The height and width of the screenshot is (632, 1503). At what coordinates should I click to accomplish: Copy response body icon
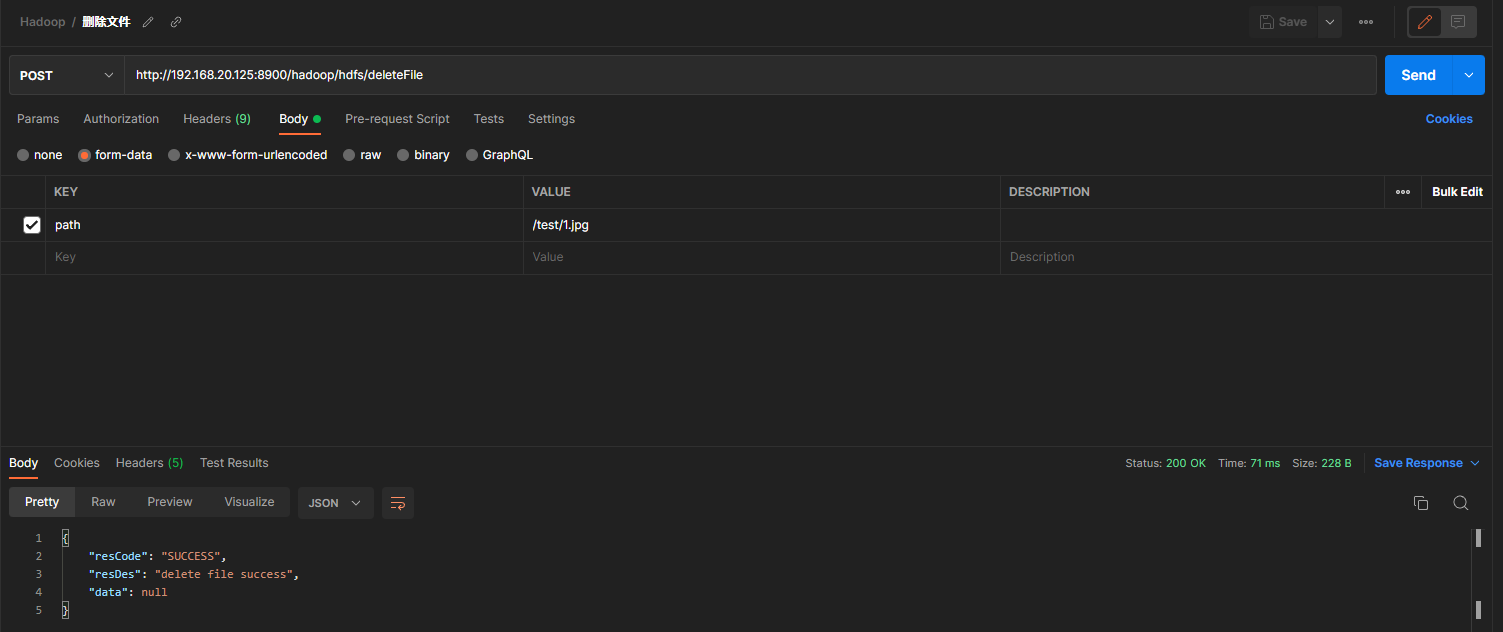point(1421,503)
